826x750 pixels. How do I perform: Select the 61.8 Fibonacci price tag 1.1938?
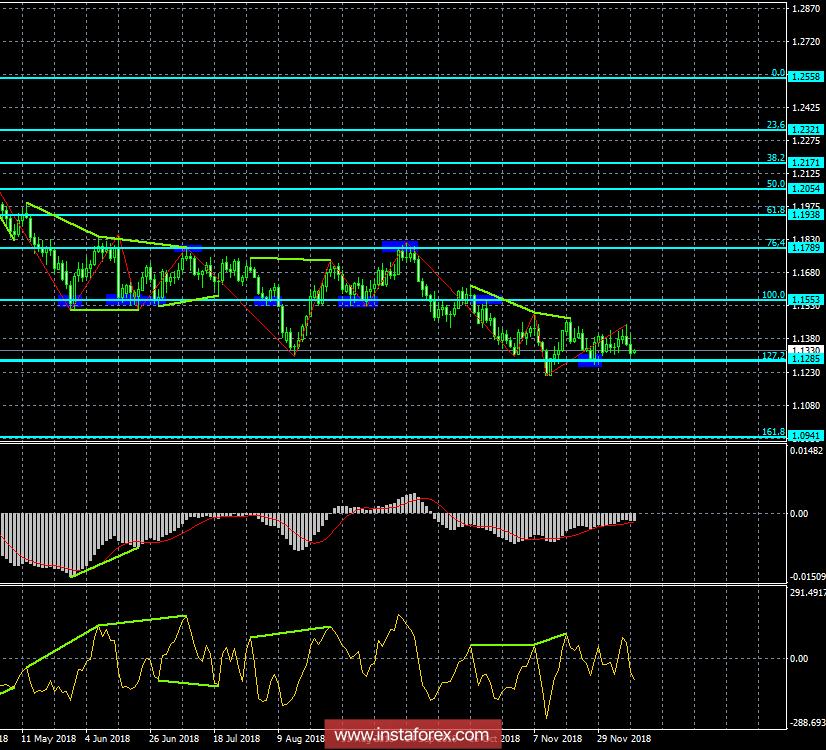[x=805, y=215]
